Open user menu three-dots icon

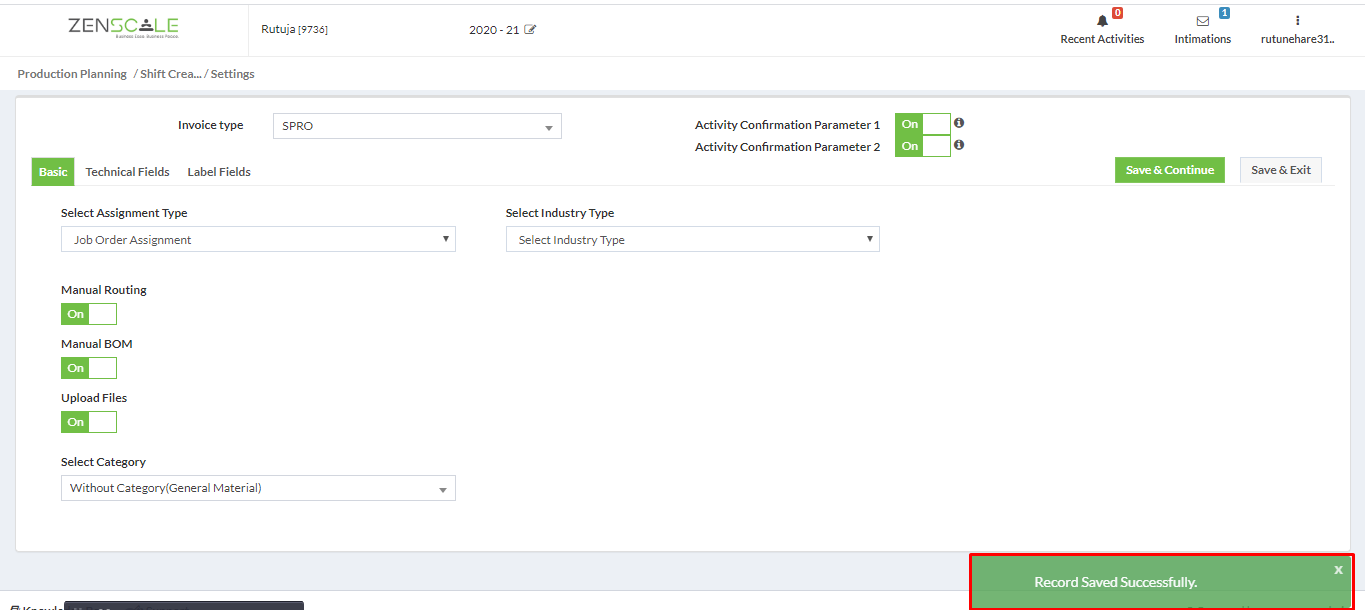pyautogui.click(x=1297, y=20)
